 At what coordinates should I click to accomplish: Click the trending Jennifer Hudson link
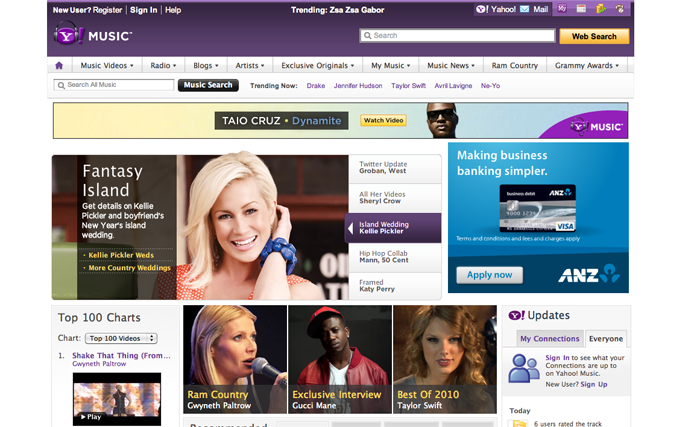pos(358,86)
